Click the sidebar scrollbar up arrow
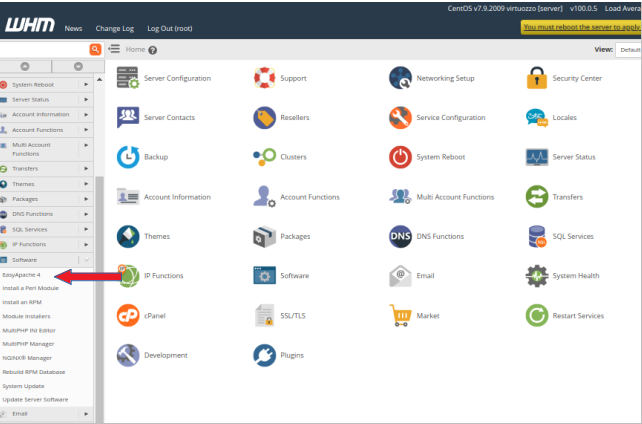This screenshot has width=642, height=424. 99,79
